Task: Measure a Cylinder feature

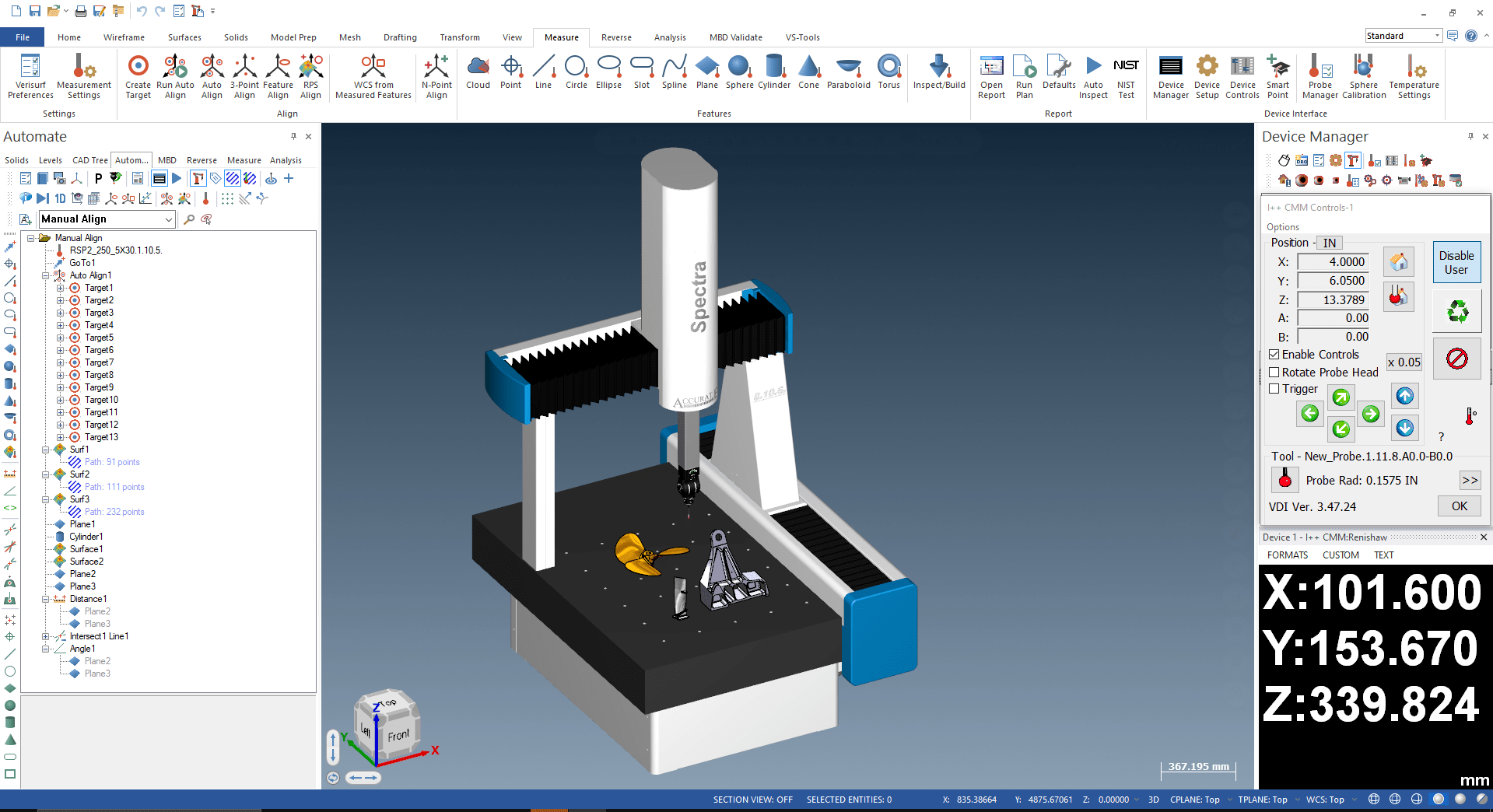Action: tap(774, 72)
